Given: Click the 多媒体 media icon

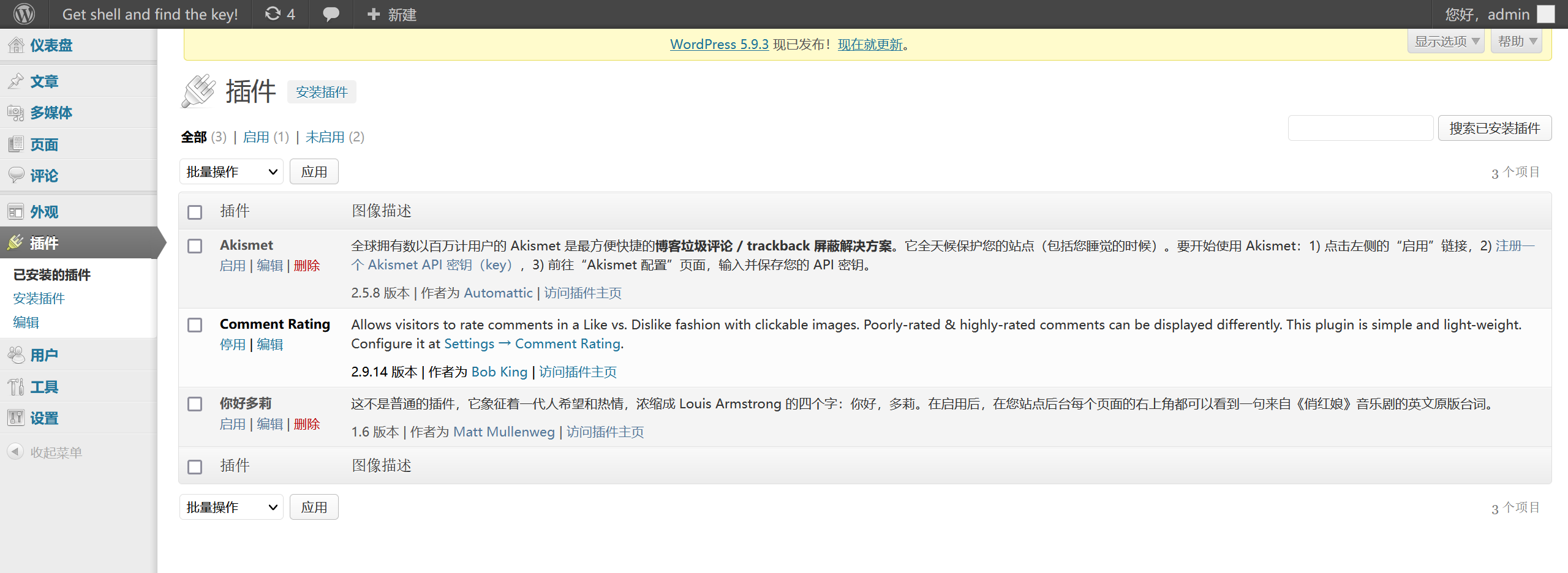Looking at the screenshot, I should click(x=16, y=113).
